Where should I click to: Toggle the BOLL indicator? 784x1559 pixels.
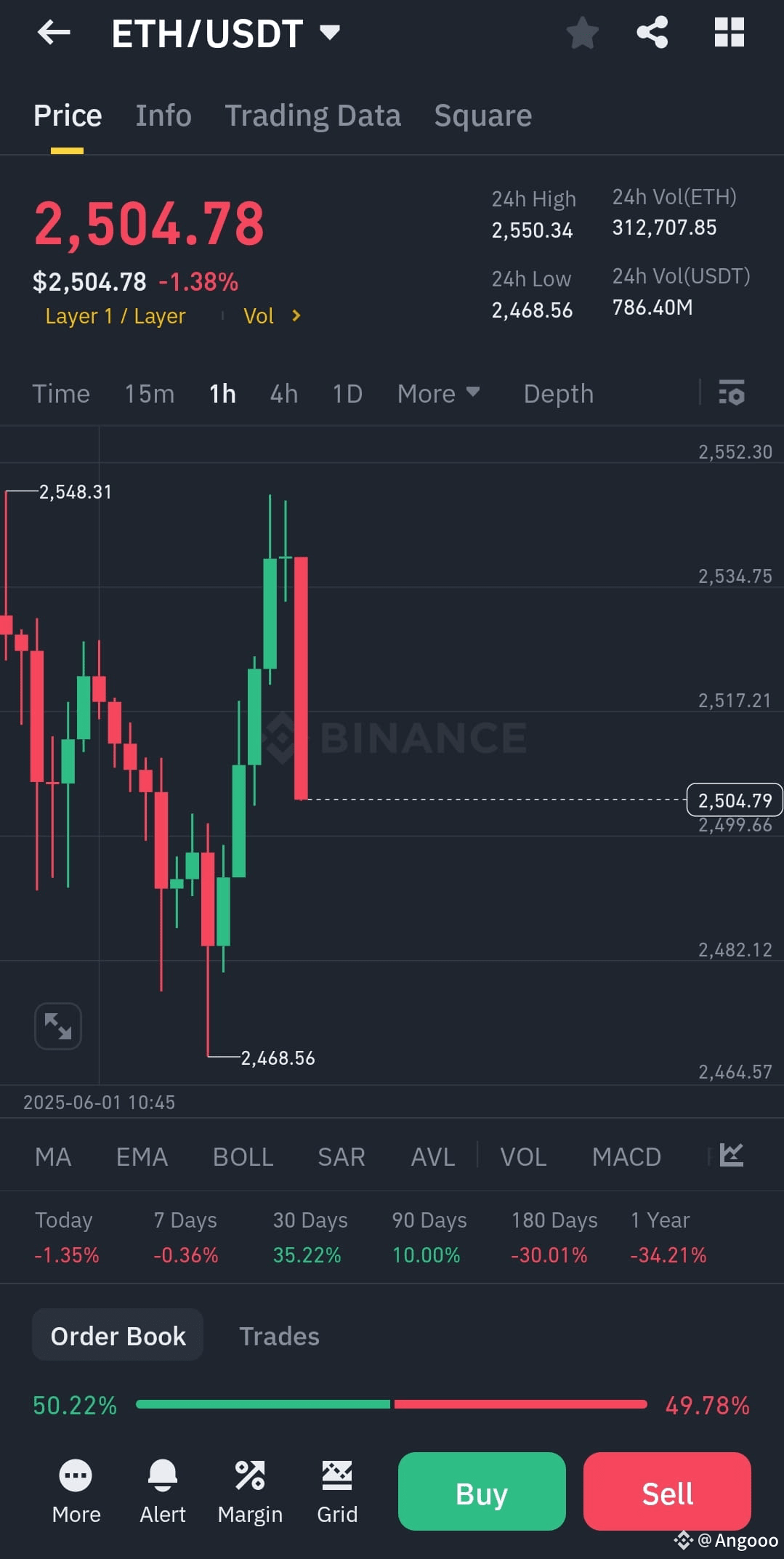tap(243, 1156)
